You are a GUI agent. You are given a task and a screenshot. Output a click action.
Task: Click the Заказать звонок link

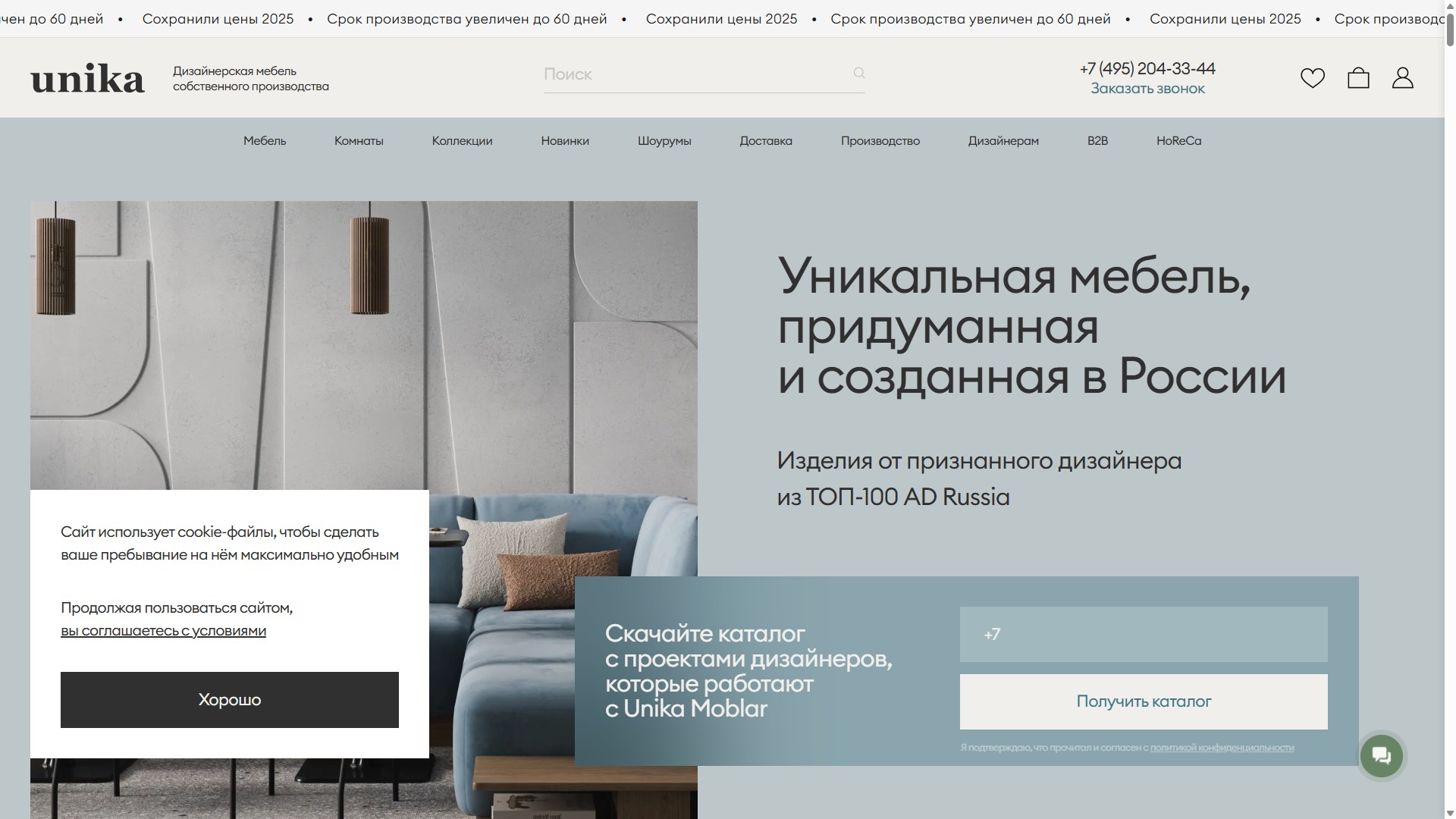1147,89
